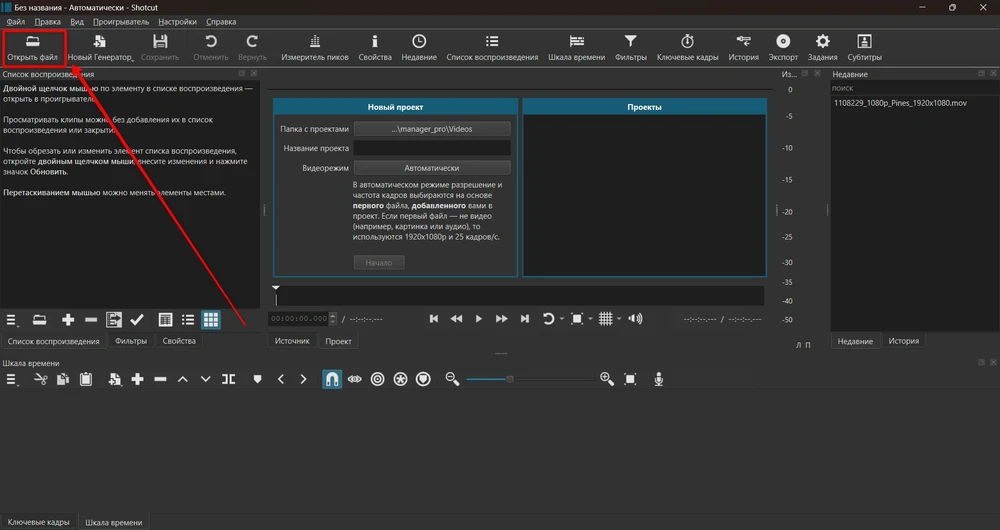Open История panel from main toolbar
The image size is (1000, 530).
point(743,48)
